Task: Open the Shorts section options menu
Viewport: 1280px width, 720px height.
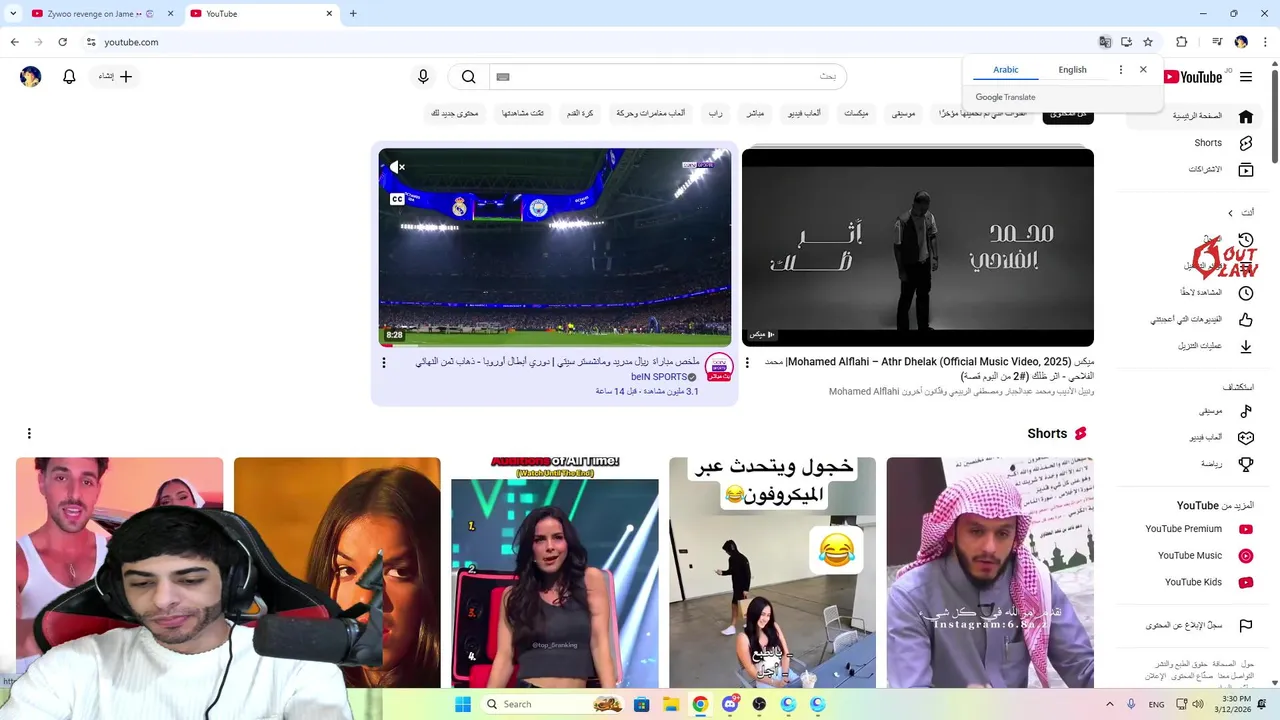Action: (29, 433)
